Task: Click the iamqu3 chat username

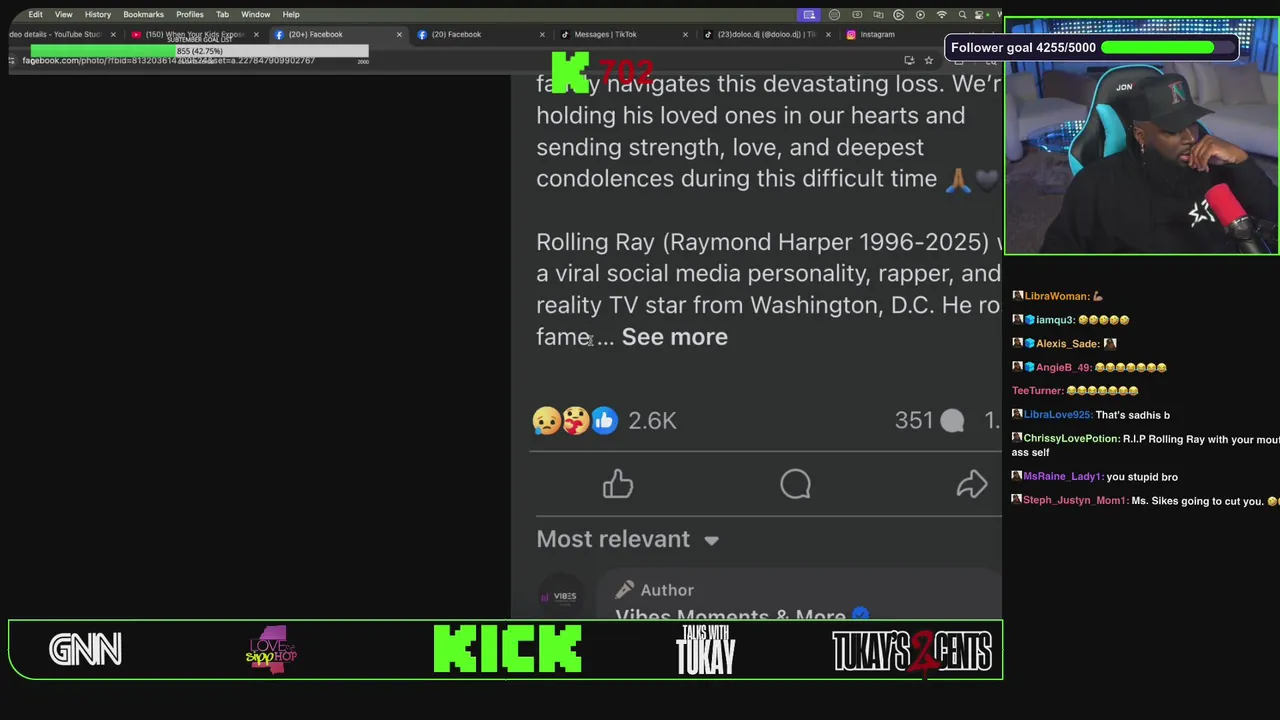Action: (1054, 320)
